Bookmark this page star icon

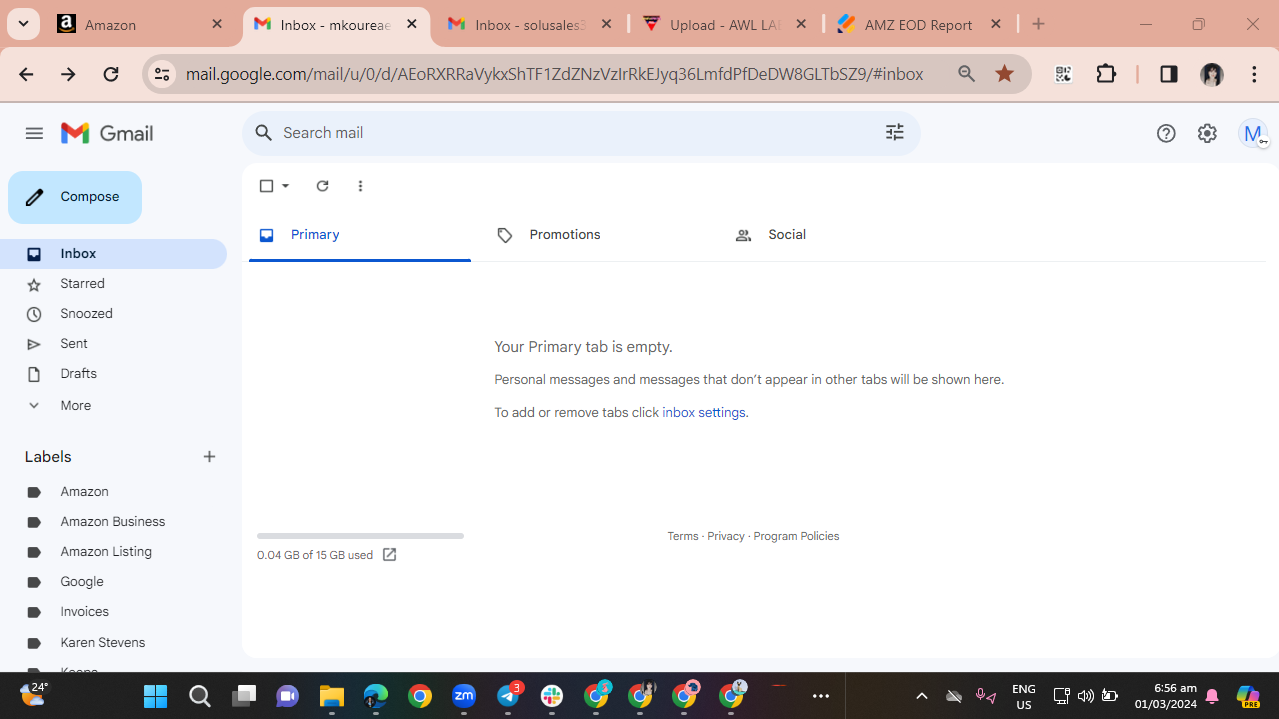1005,74
